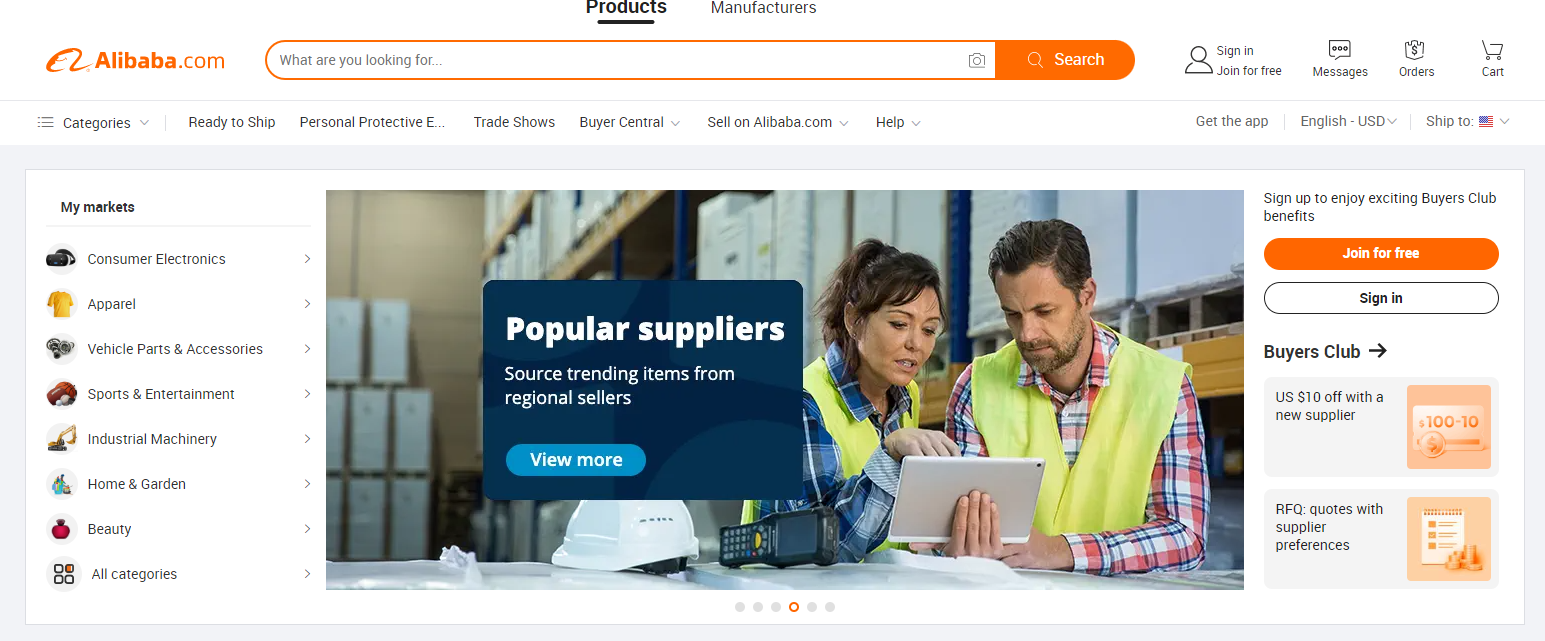This screenshot has height=641, width=1545.
Task: Switch to the Manufacturers tab
Action: click(763, 8)
